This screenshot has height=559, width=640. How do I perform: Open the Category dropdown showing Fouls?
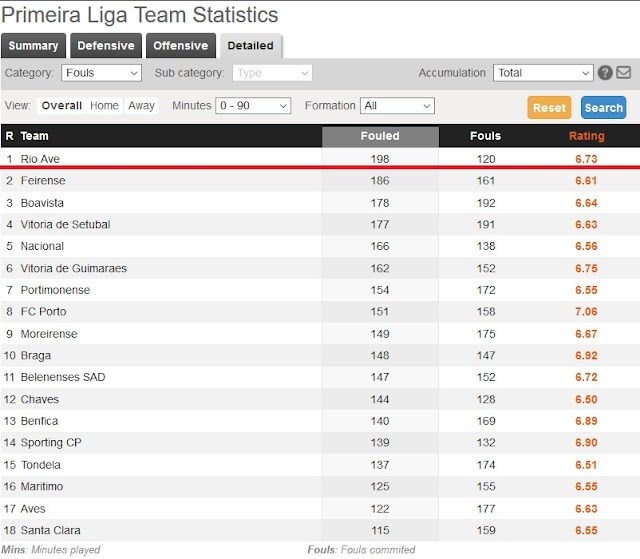click(x=102, y=73)
